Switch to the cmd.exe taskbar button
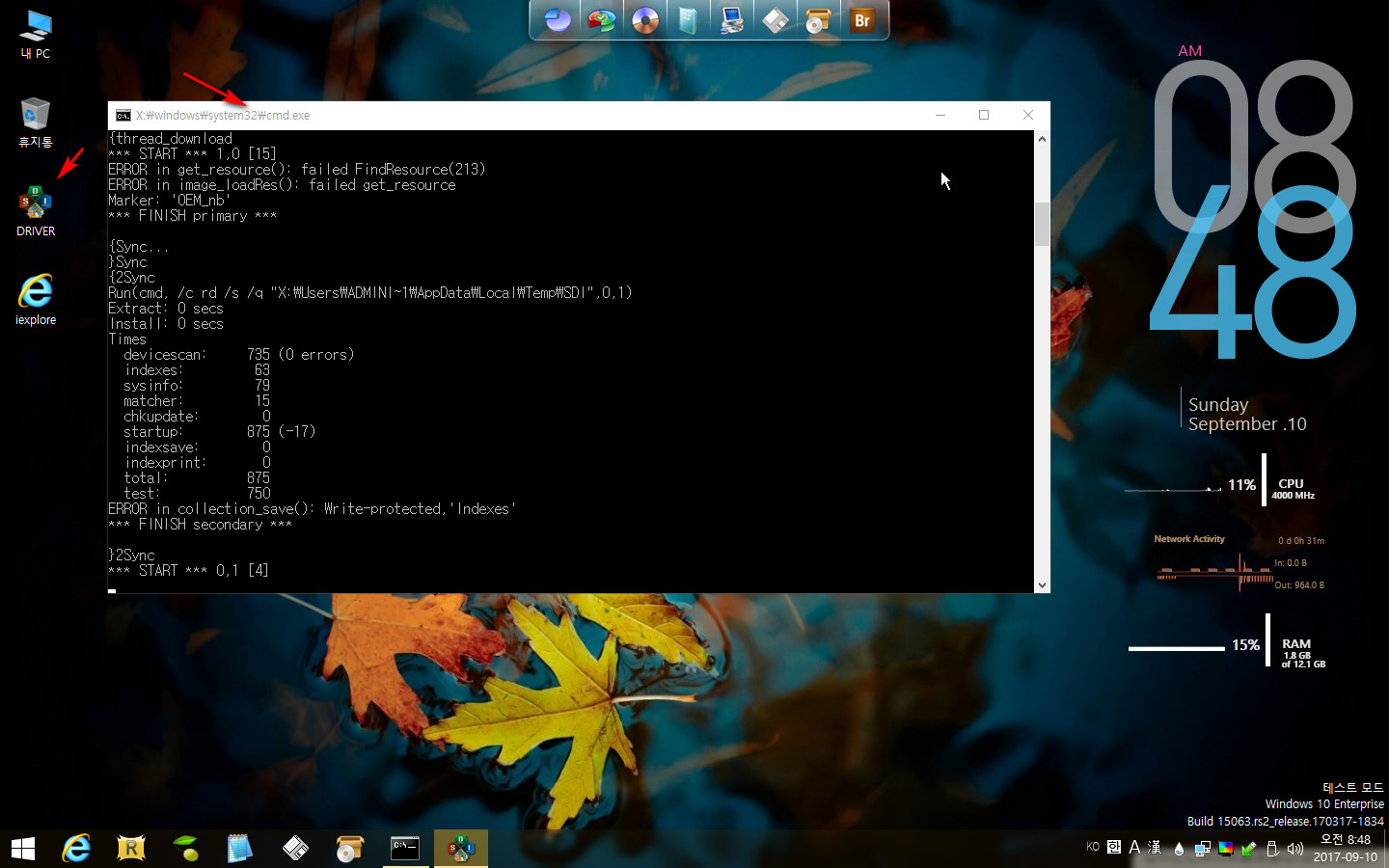Screen dimensions: 1389x868 pyautogui.click(x=405, y=849)
